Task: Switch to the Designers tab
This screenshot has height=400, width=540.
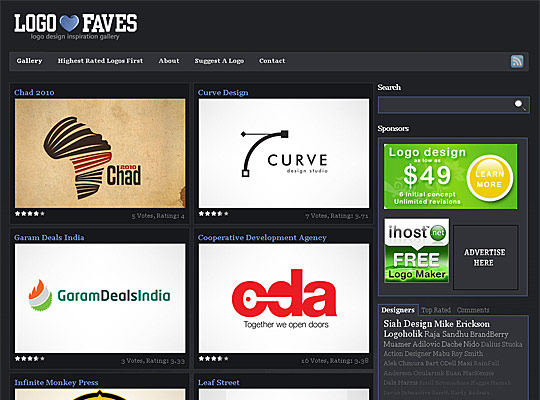Action: [x=398, y=310]
